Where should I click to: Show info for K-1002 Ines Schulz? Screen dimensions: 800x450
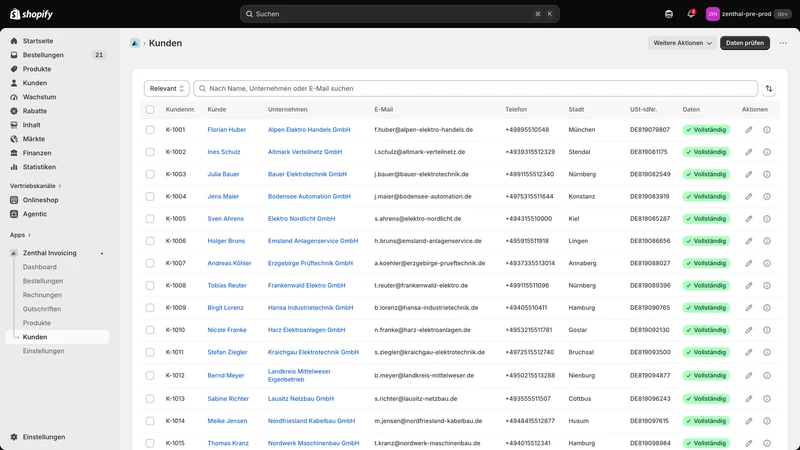[x=767, y=152]
